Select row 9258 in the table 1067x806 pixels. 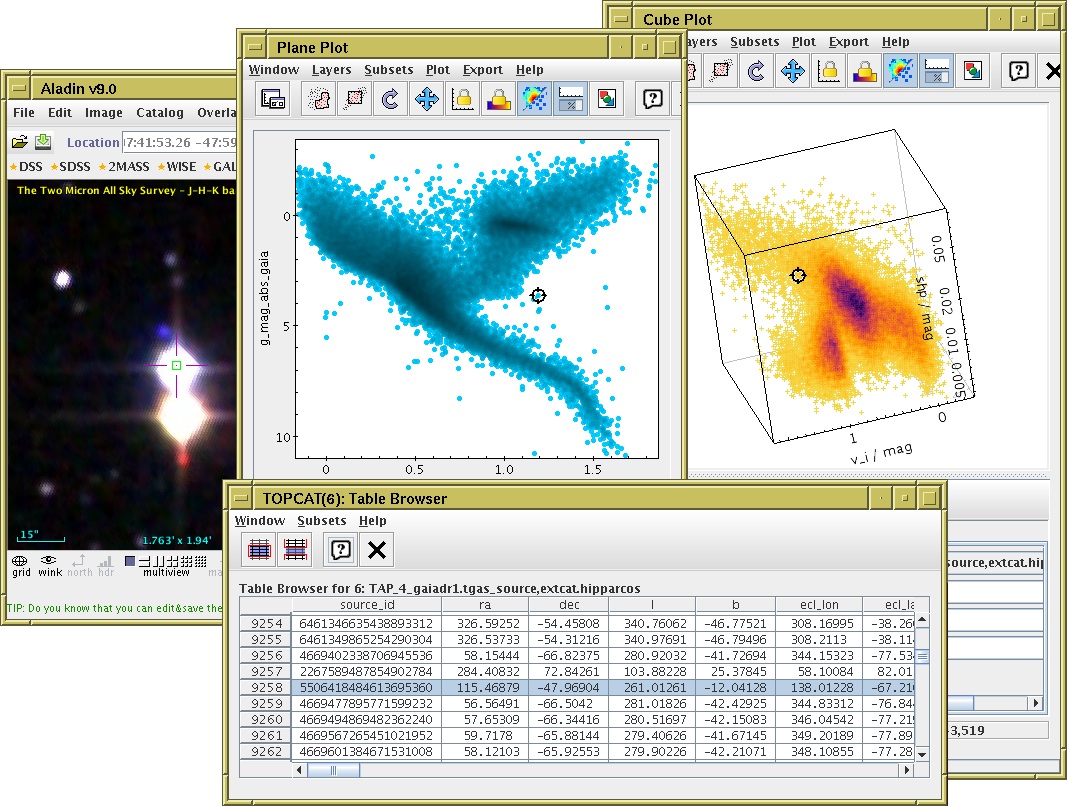tap(577, 688)
